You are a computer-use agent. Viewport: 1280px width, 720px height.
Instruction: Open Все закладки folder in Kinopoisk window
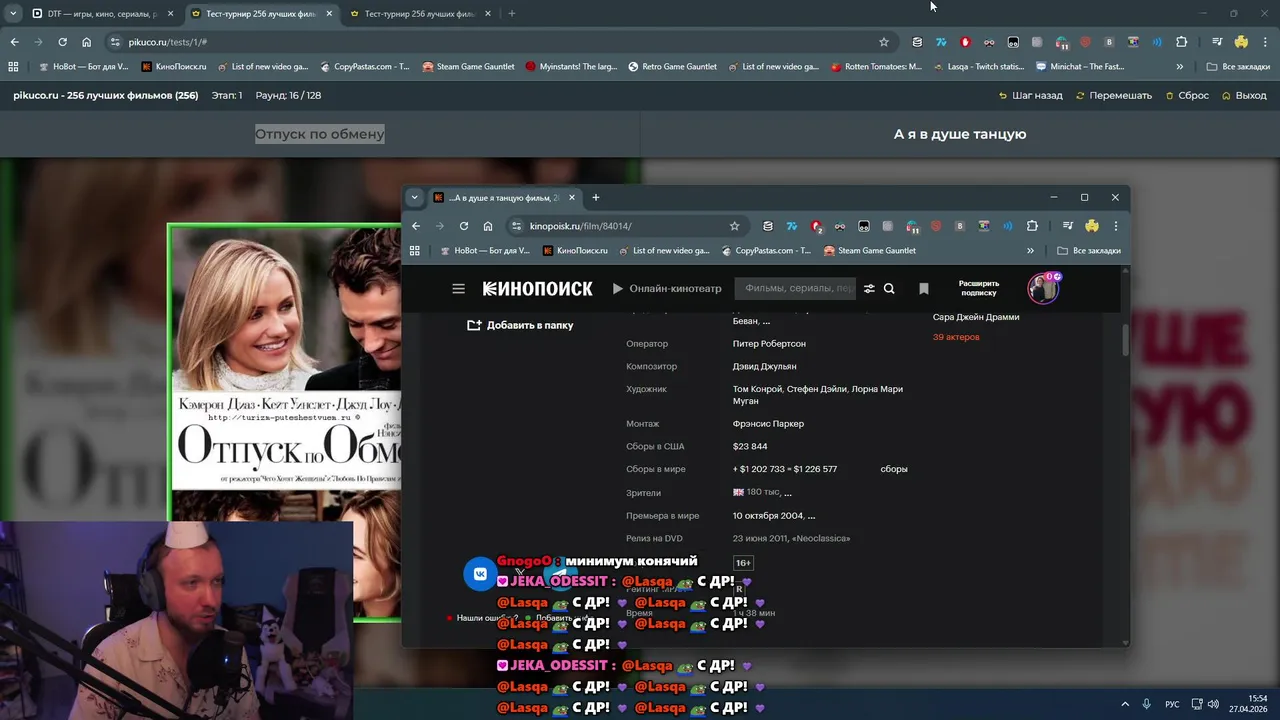pos(1089,251)
